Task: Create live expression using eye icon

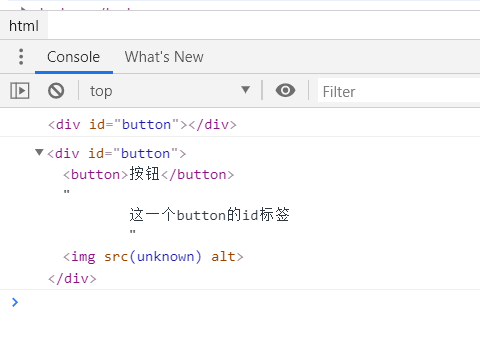Action: (x=285, y=90)
